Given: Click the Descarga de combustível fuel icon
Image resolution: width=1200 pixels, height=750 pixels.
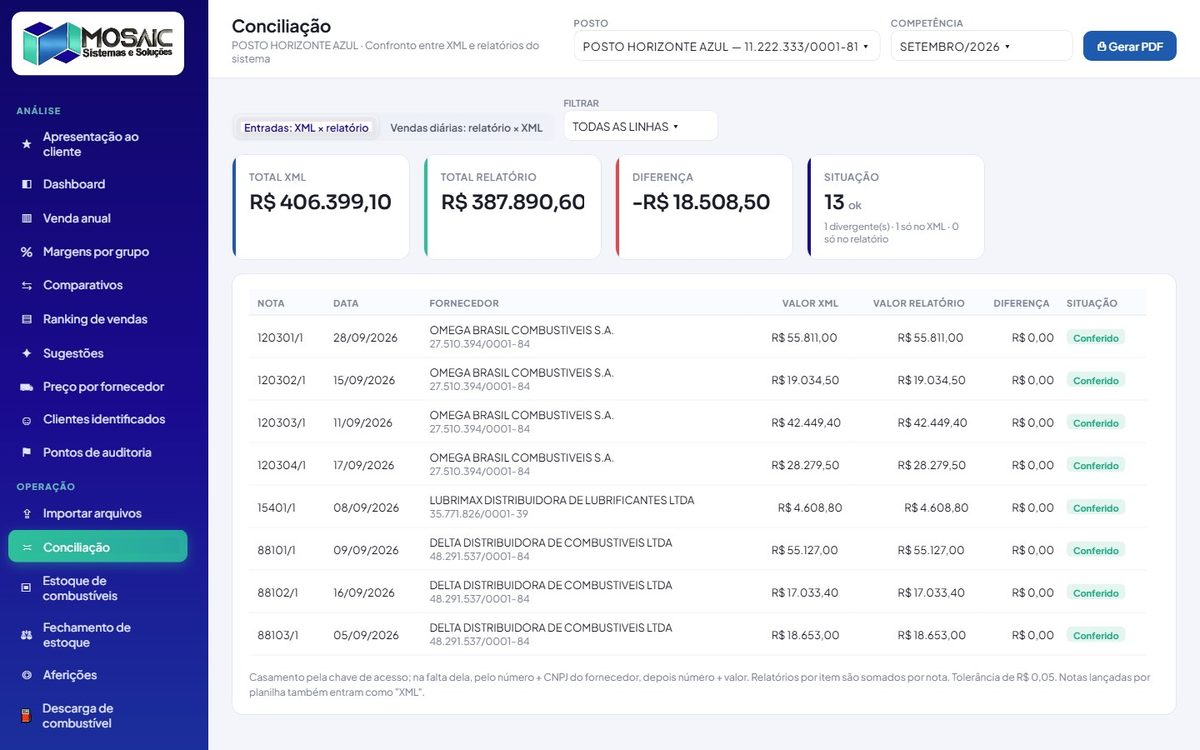Looking at the screenshot, I should click(x=27, y=716).
